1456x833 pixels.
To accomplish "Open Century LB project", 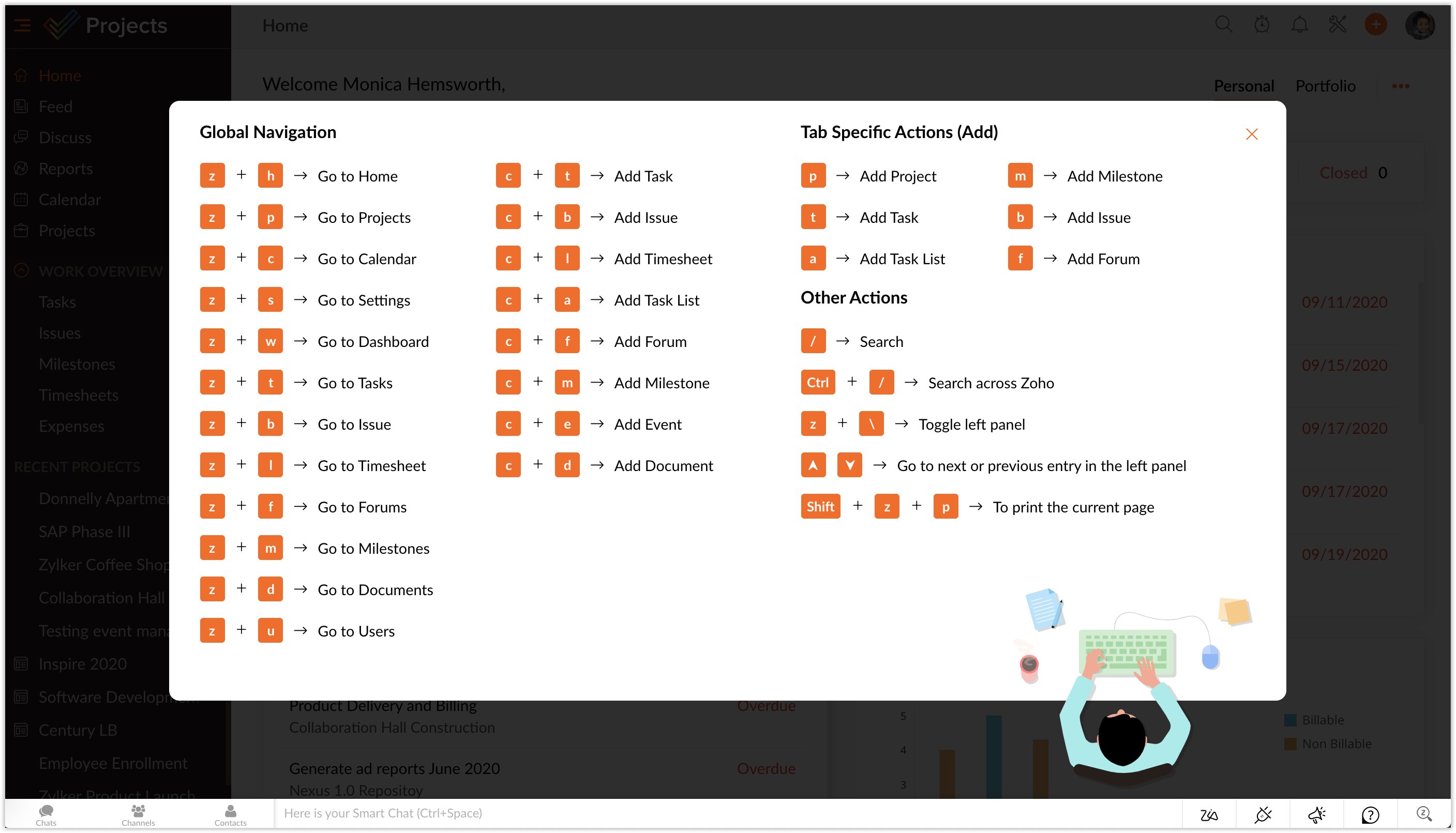I will pos(77,730).
